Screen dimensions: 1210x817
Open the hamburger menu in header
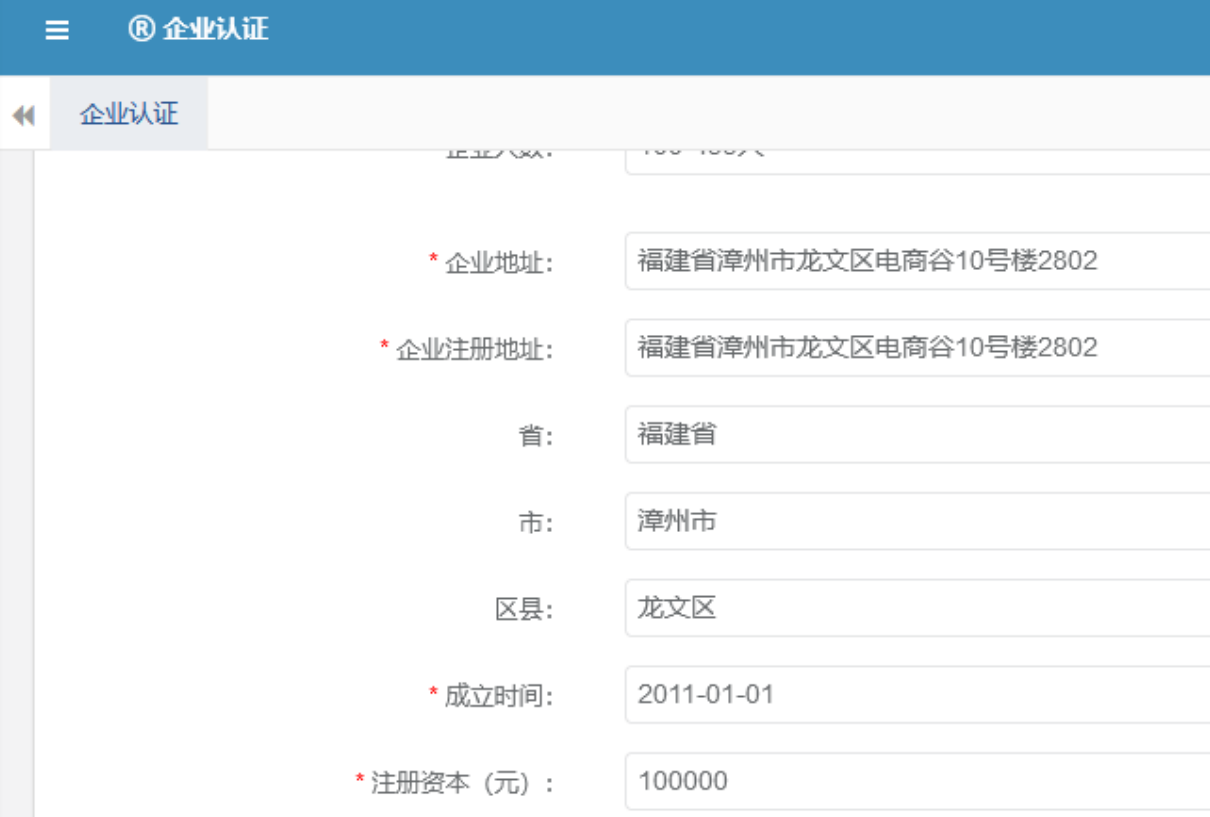click(x=57, y=30)
